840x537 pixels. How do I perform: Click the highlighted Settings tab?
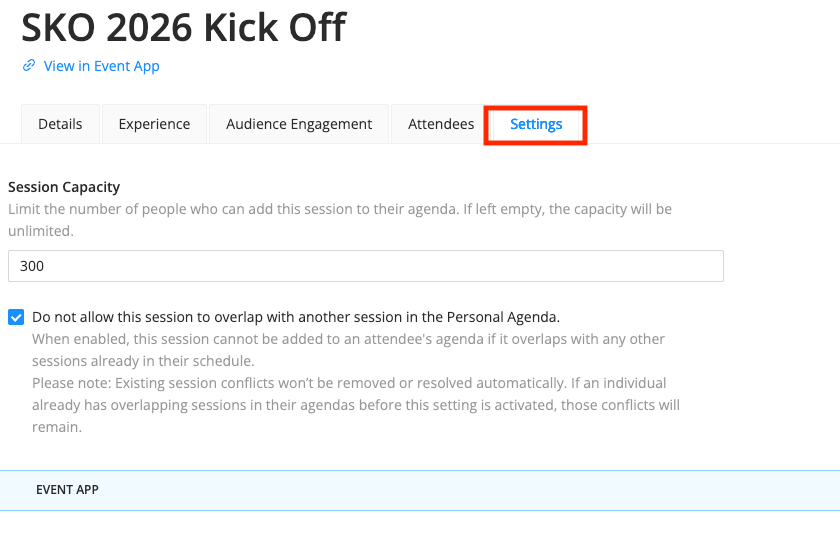click(536, 124)
